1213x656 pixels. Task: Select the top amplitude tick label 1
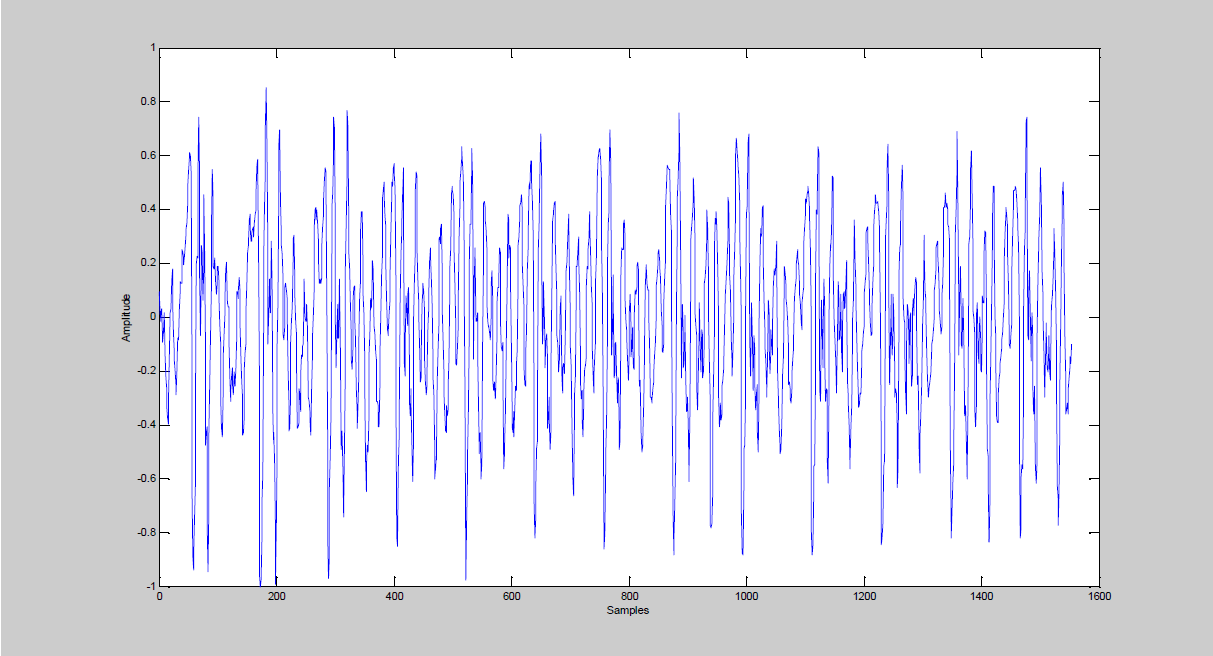click(152, 48)
